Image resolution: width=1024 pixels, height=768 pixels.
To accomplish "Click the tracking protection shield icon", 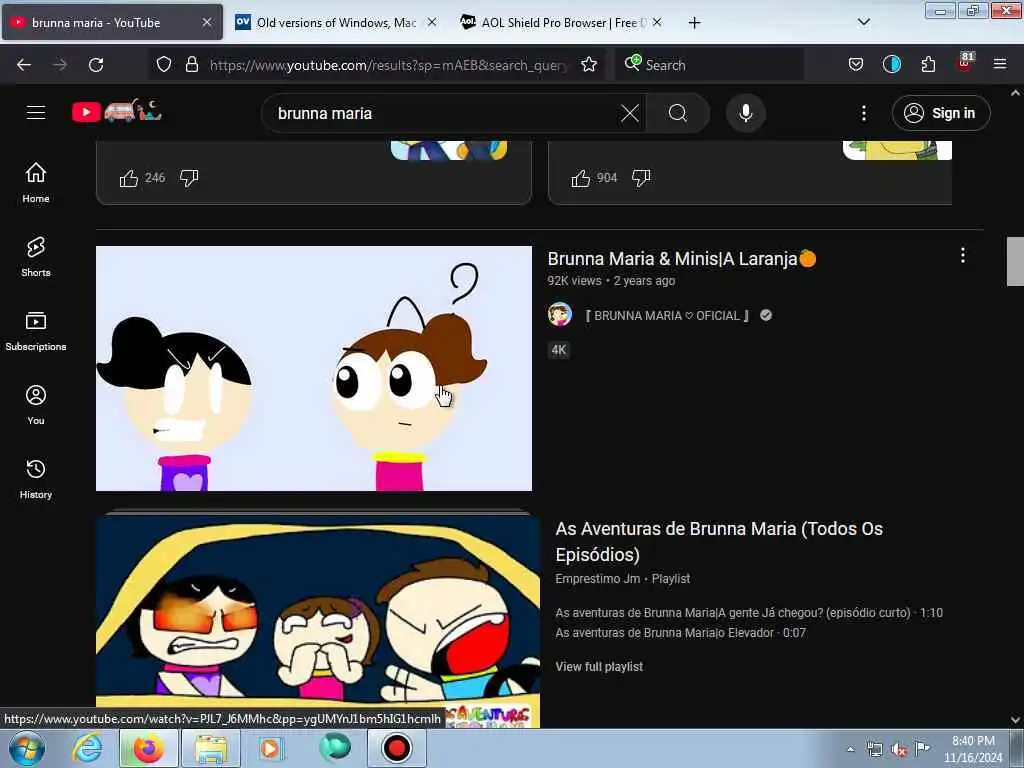I will [164, 64].
